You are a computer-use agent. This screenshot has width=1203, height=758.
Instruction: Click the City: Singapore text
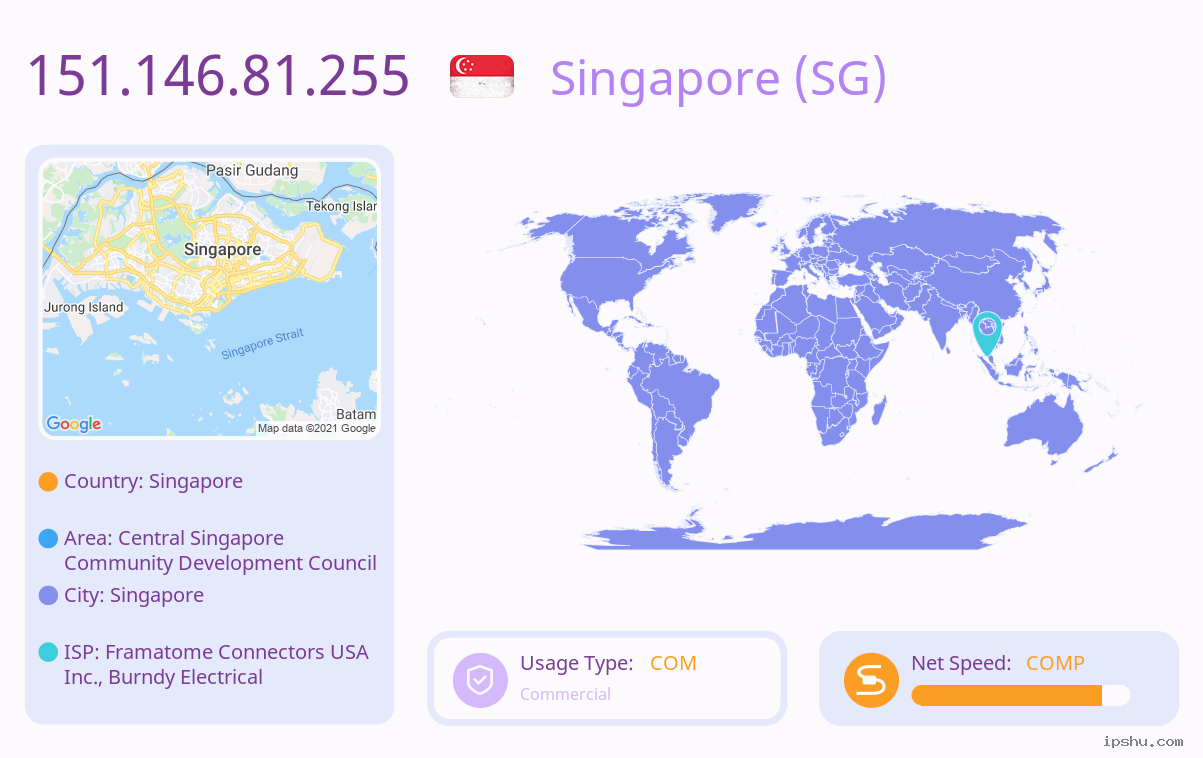(x=134, y=595)
